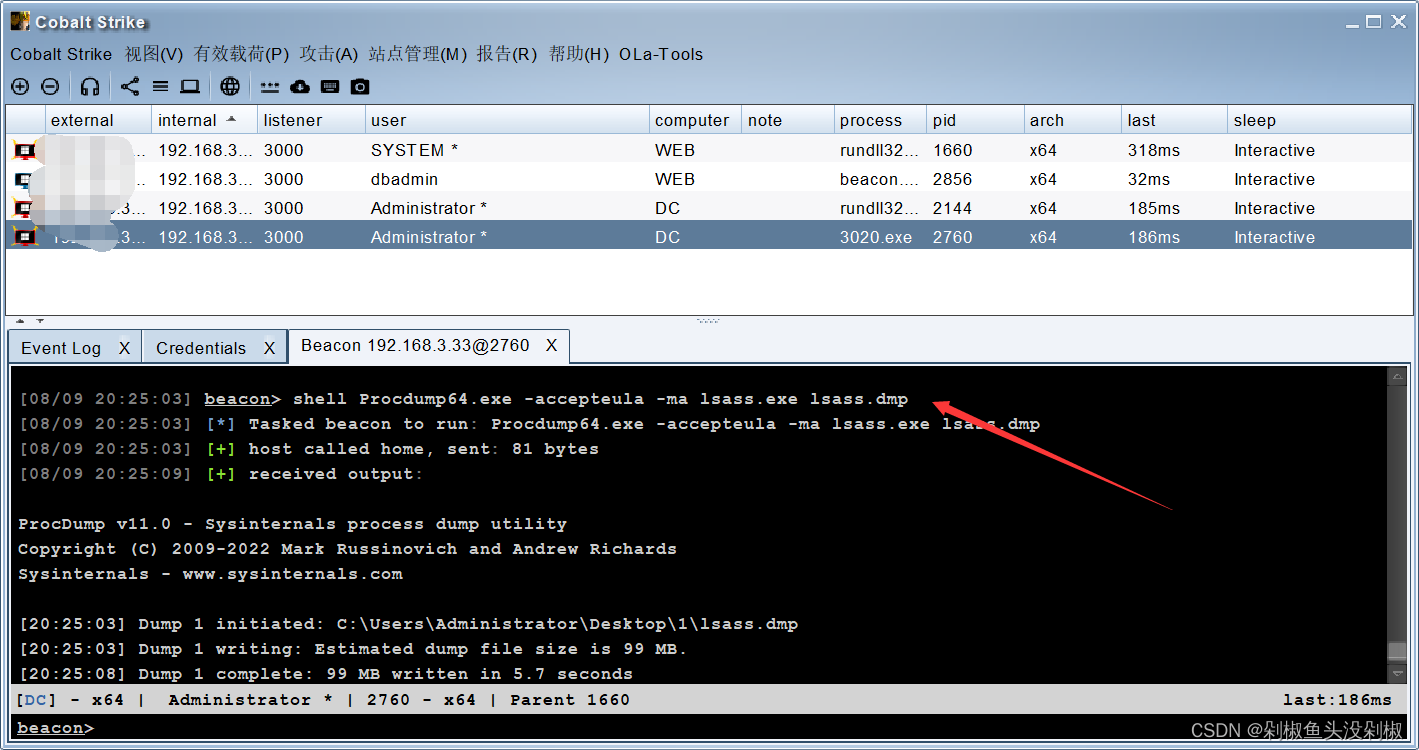Screen dimensions: 1419x750
Task: Select the dbadmin user cell
Action: click(x=507, y=179)
